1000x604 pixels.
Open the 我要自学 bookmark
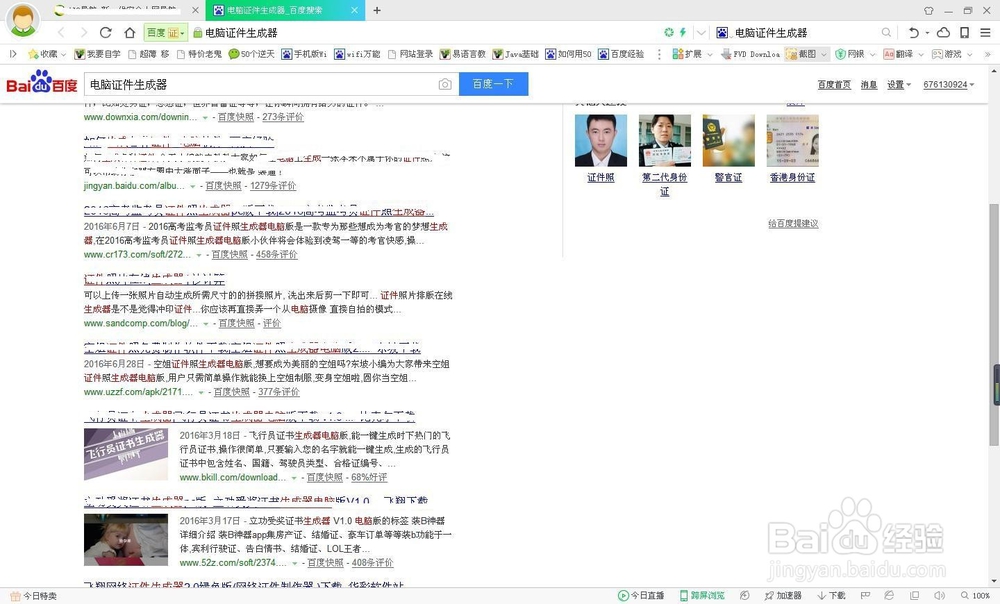[x=98, y=54]
